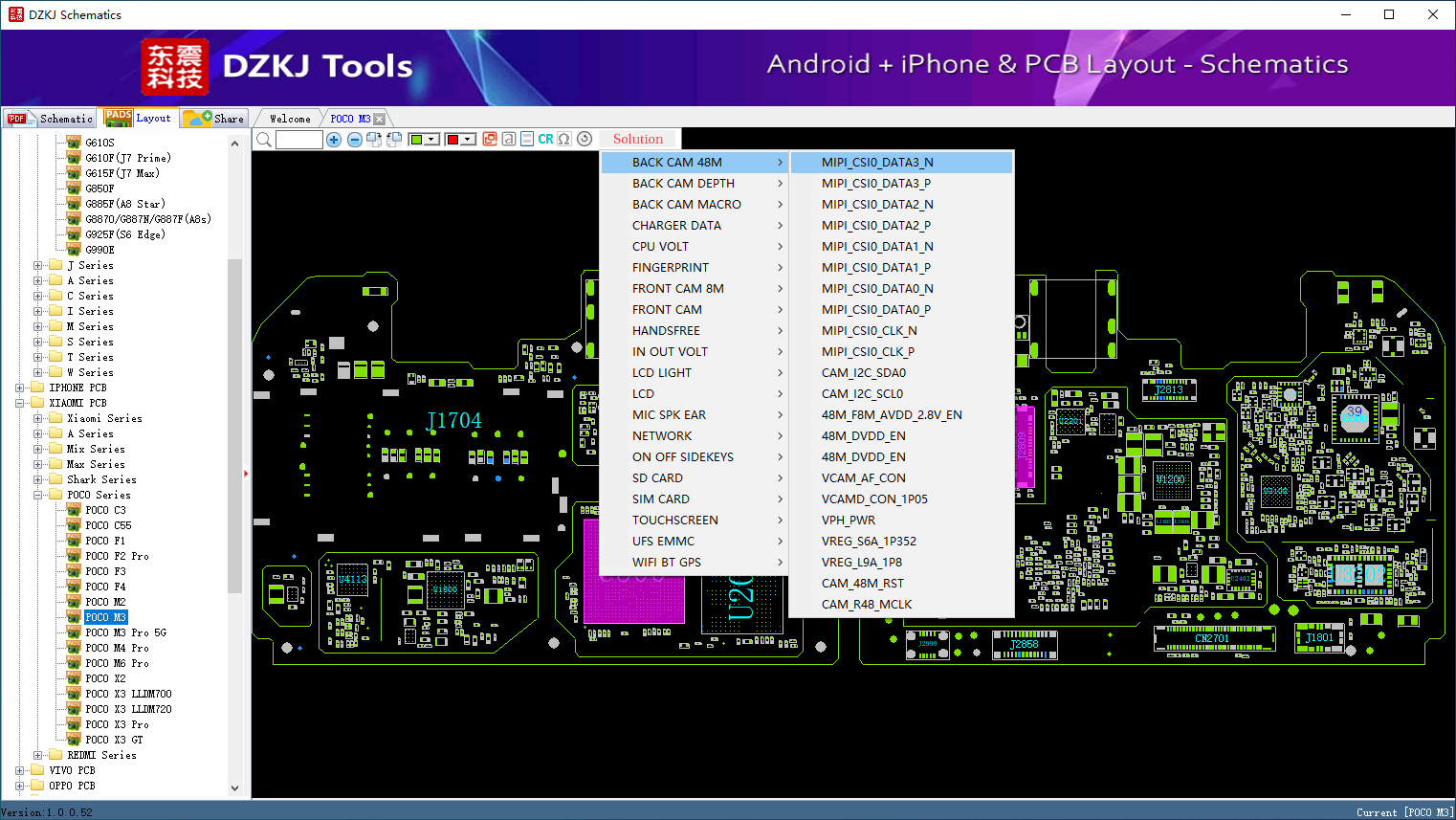
Task: Expand the J Series folder
Action: click(x=37, y=266)
